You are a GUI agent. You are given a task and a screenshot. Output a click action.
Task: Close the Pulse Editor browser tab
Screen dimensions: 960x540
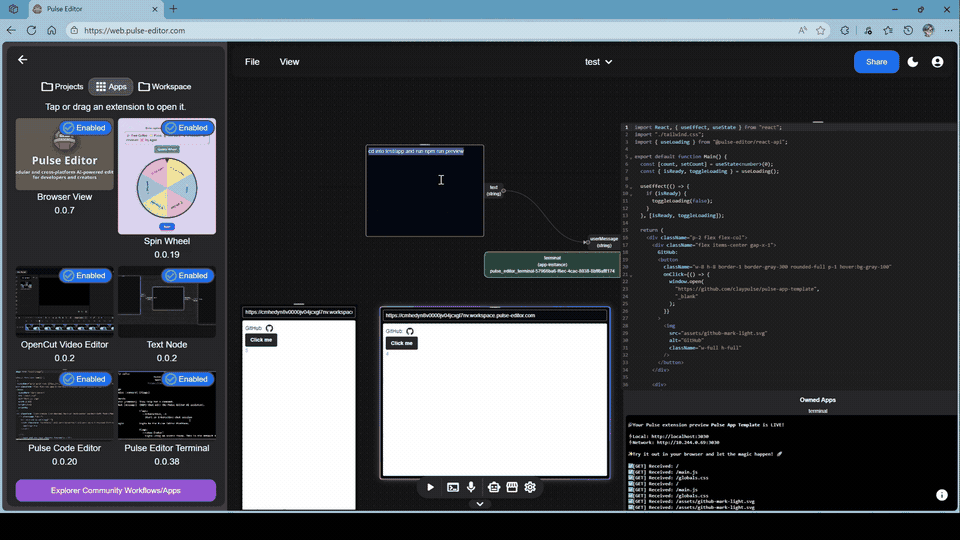(x=154, y=9)
